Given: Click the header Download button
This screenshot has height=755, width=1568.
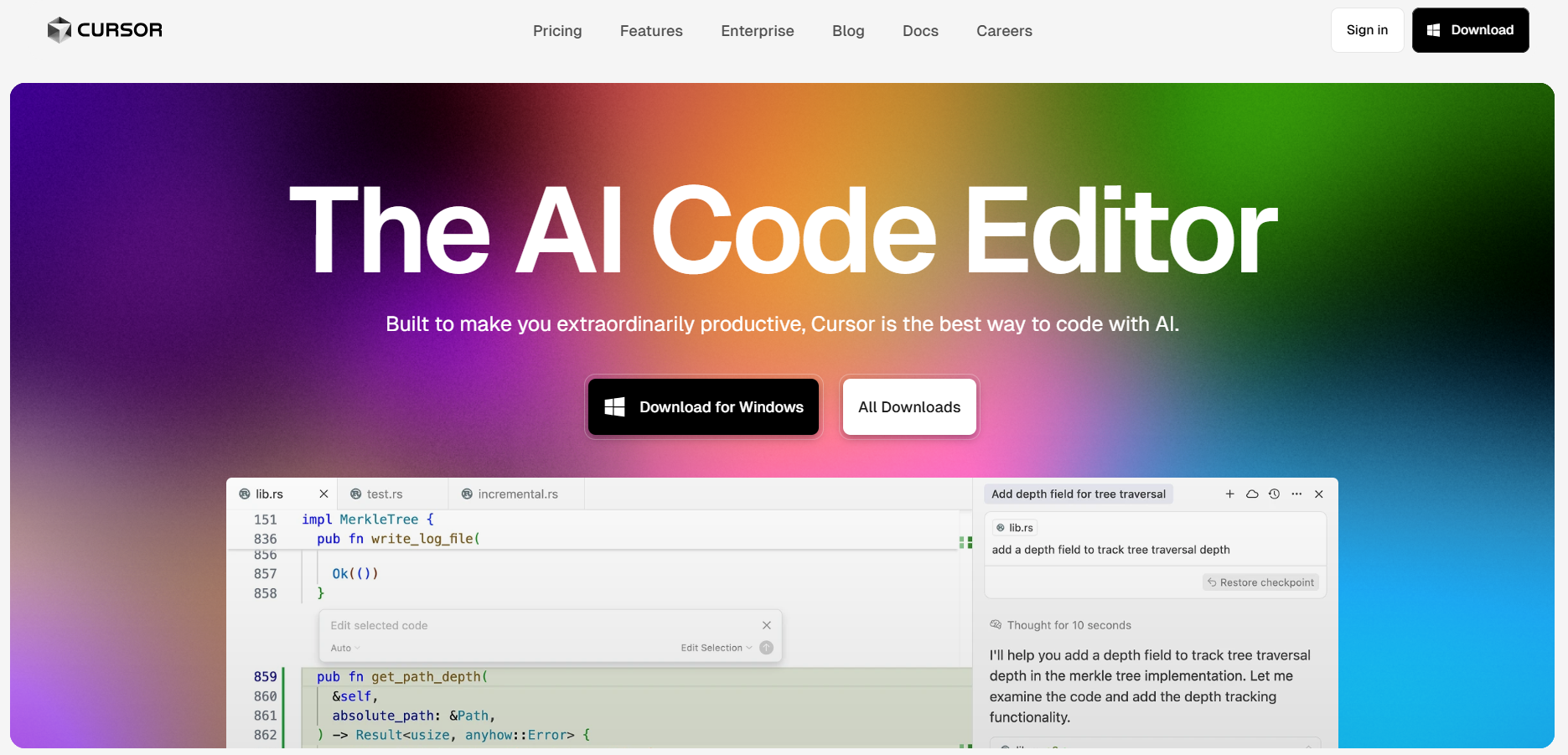Looking at the screenshot, I should 1470,30.
